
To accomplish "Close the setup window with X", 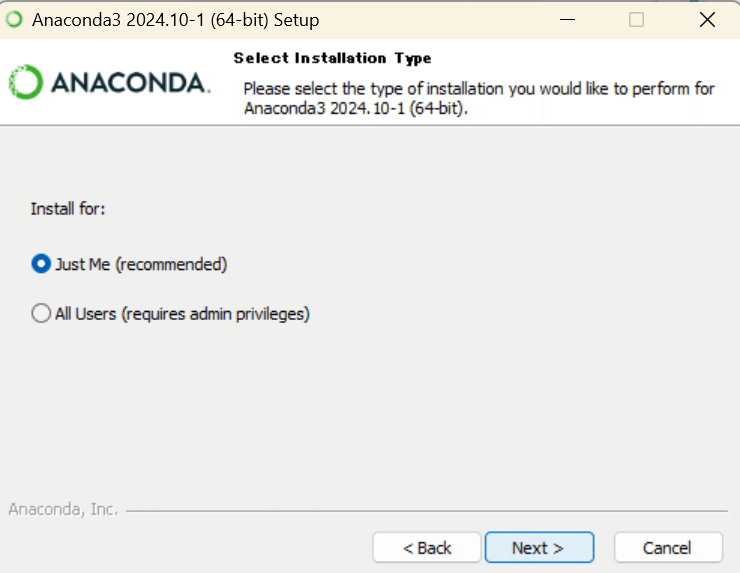I will (x=707, y=20).
